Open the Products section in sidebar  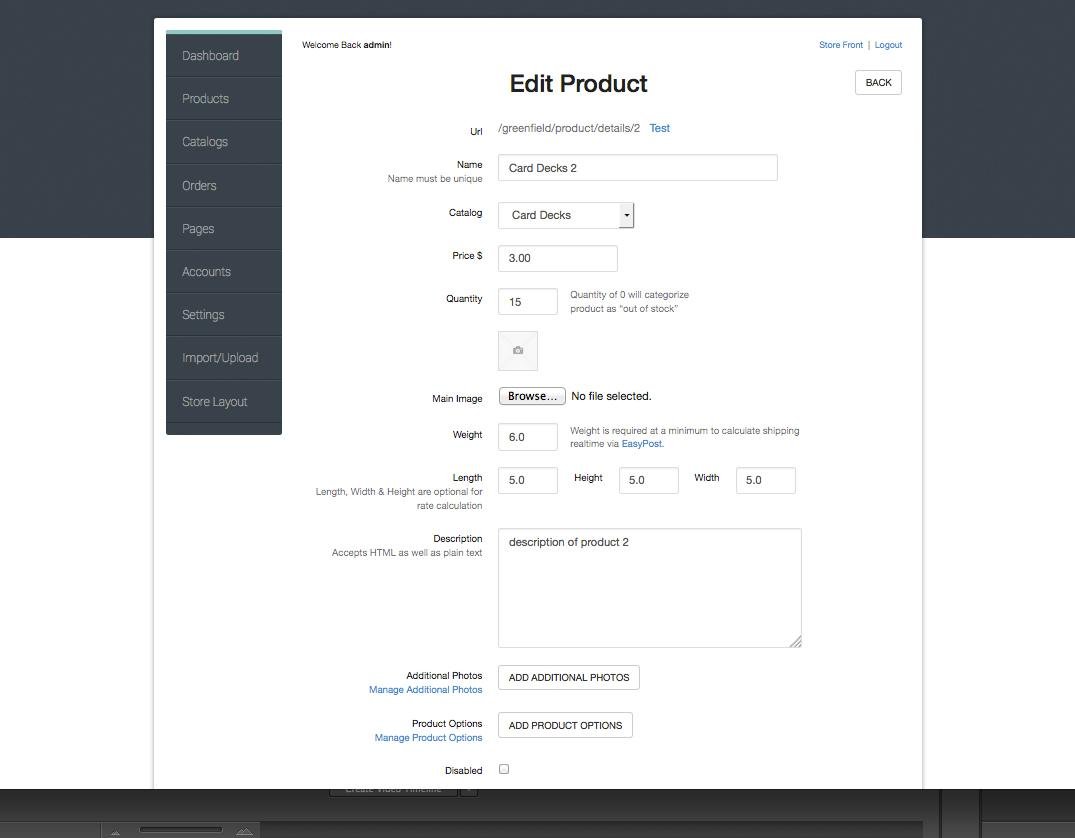(205, 98)
